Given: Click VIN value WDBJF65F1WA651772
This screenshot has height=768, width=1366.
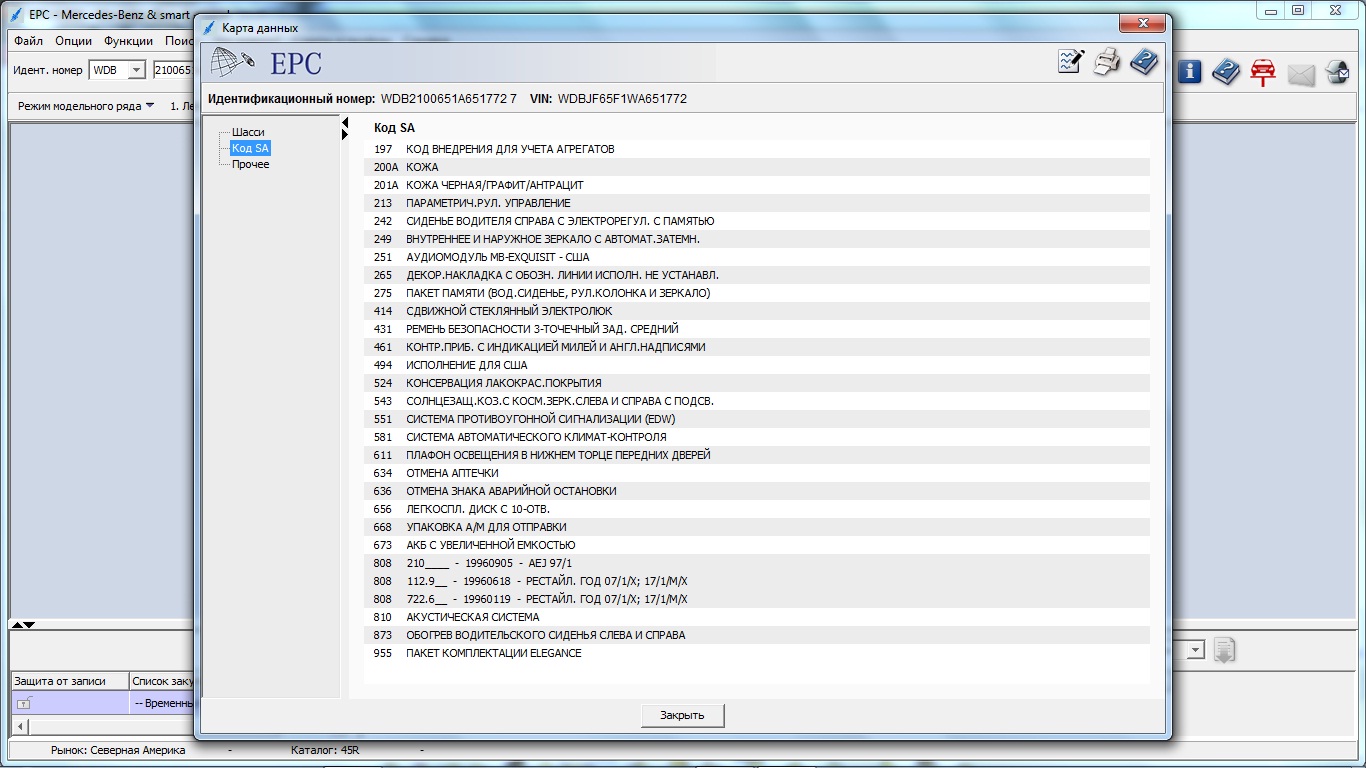Looking at the screenshot, I should click(622, 99).
